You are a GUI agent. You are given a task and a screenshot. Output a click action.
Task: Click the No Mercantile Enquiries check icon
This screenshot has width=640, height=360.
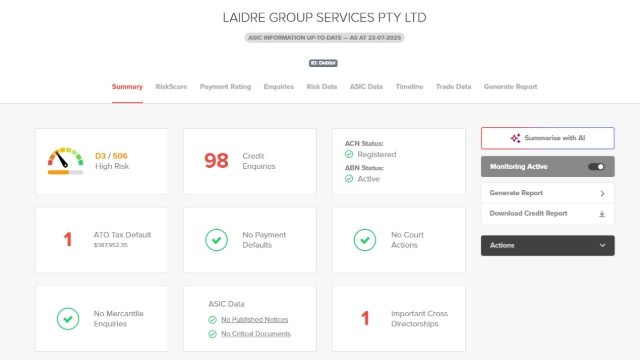point(68,319)
